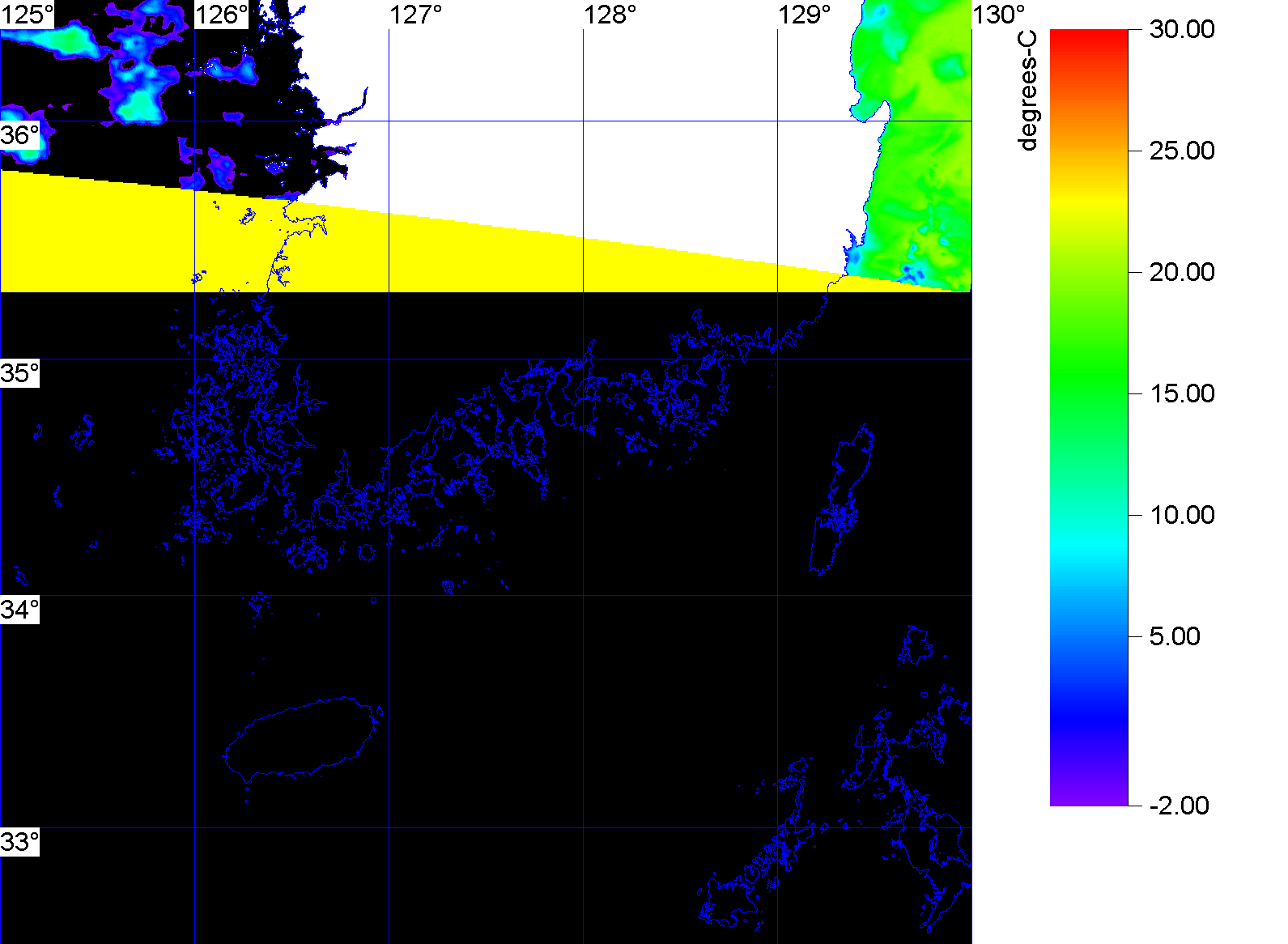The width and height of the screenshot is (1288, 944).
Task: Click the elongated island near 129°
Action: point(842,500)
